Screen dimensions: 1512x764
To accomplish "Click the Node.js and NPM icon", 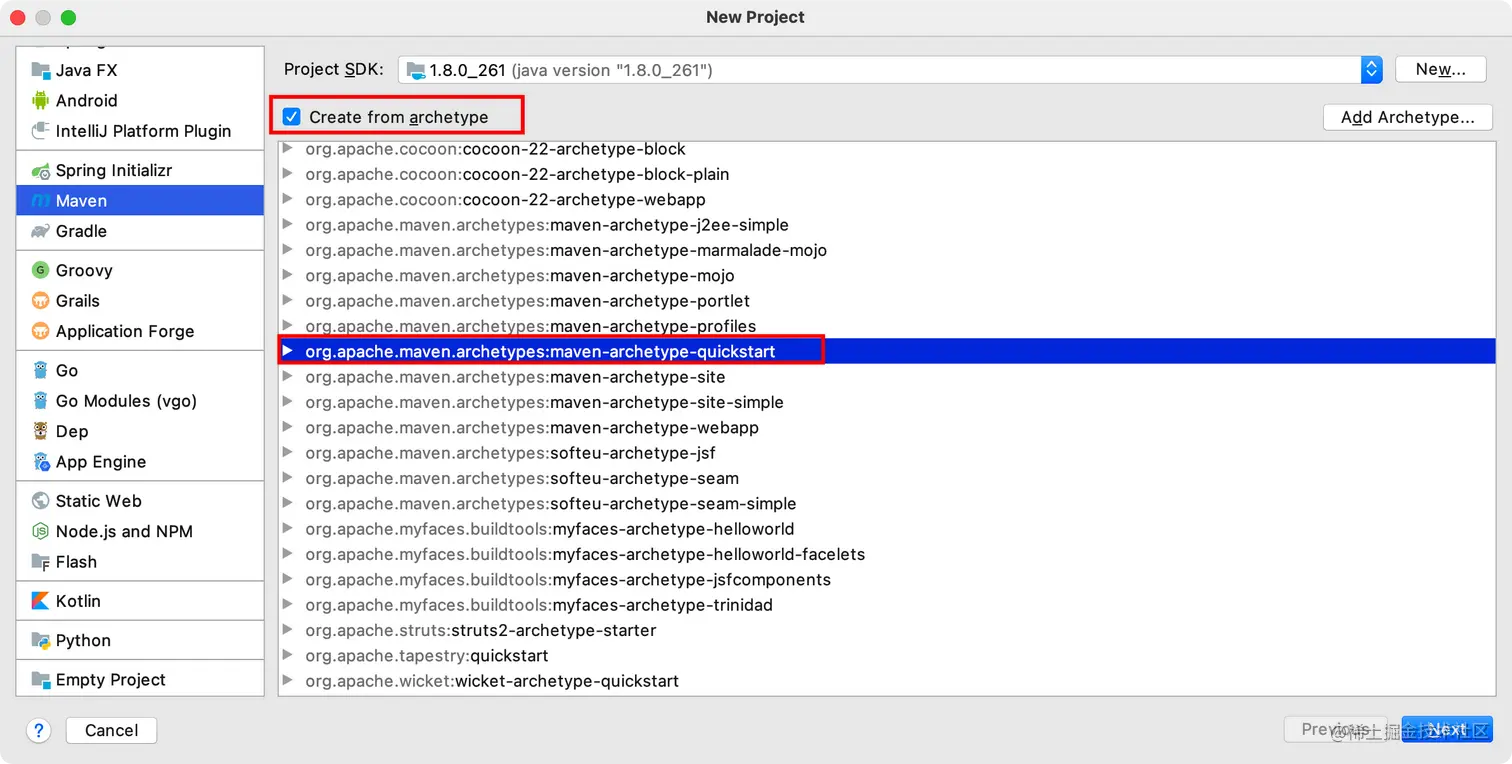I will [41, 531].
